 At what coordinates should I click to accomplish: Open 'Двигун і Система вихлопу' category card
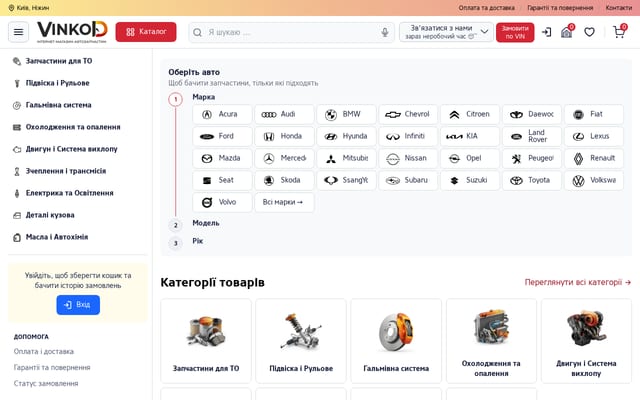pos(586,341)
